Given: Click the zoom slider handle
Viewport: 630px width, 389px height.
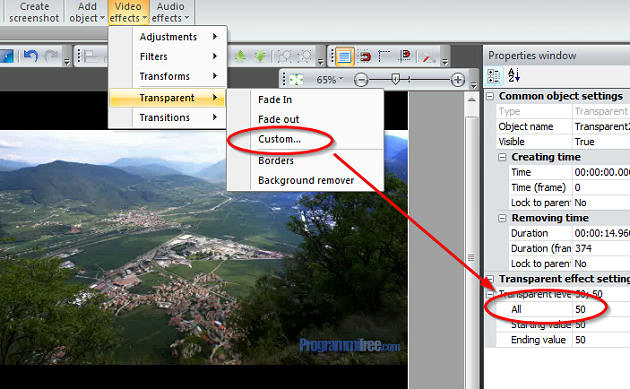Looking at the screenshot, I should pos(395,79).
